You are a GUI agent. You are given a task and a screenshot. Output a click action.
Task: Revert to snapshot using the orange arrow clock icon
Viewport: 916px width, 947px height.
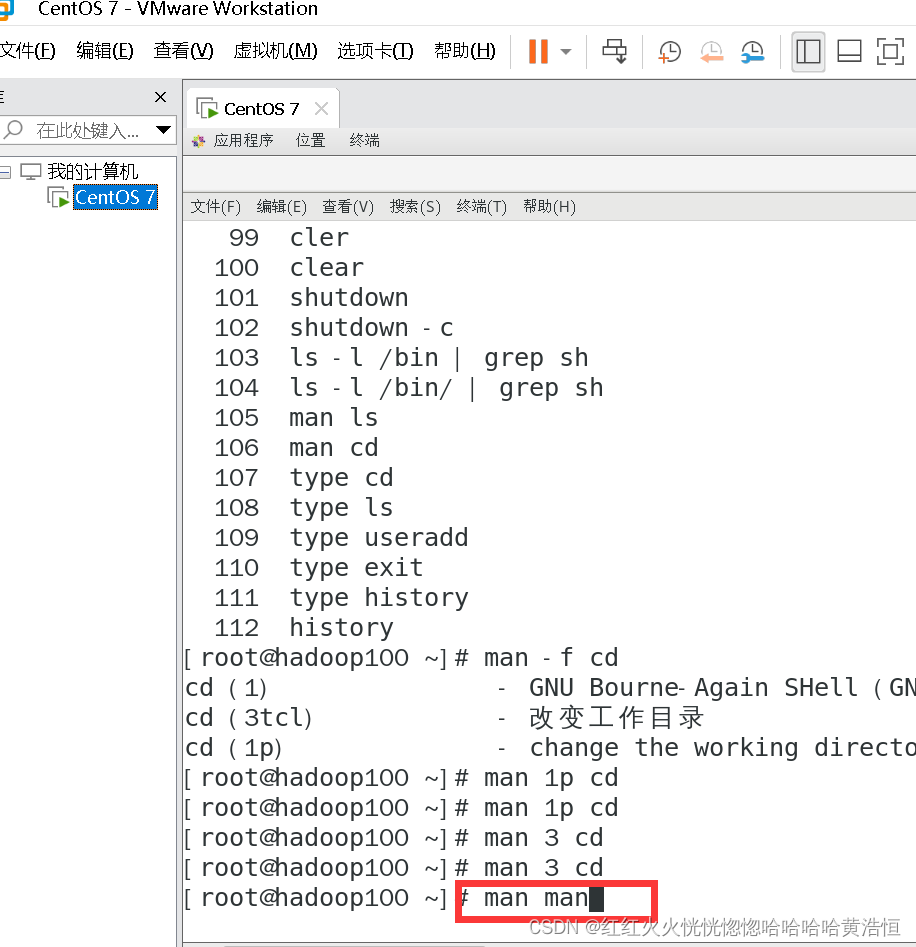pyautogui.click(x=712, y=52)
